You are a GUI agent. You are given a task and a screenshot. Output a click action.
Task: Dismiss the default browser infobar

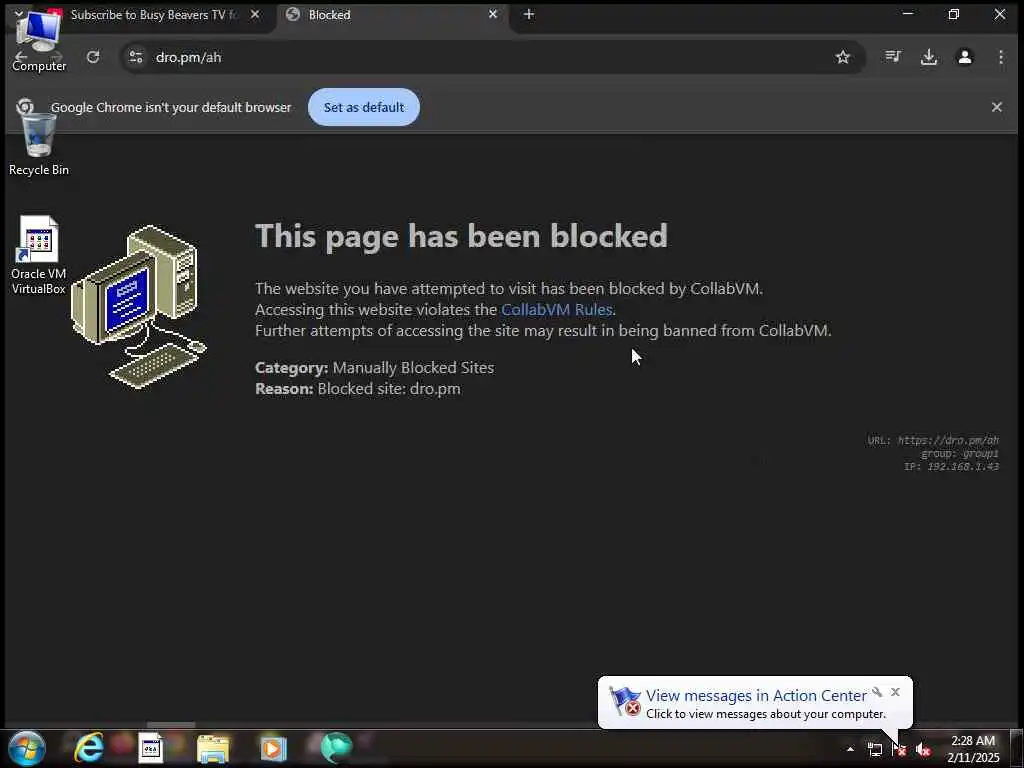997,107
